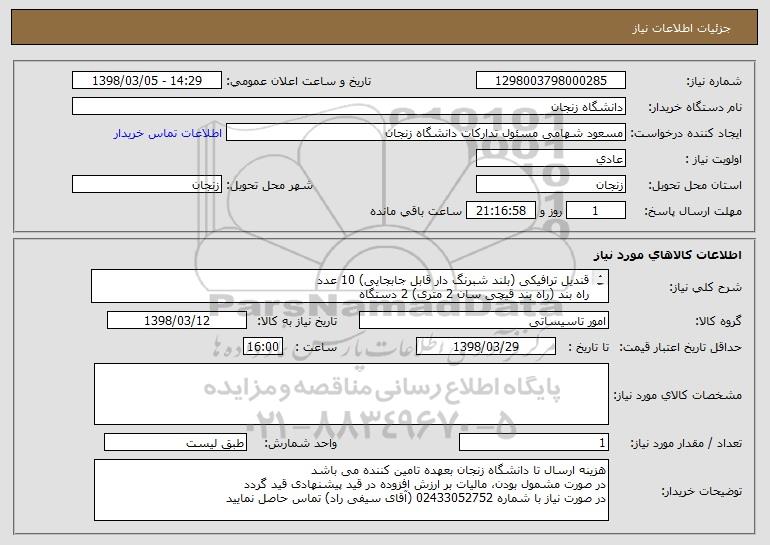Click the label شماره نیاز
770x545 pixels.
tap(714, 81)
